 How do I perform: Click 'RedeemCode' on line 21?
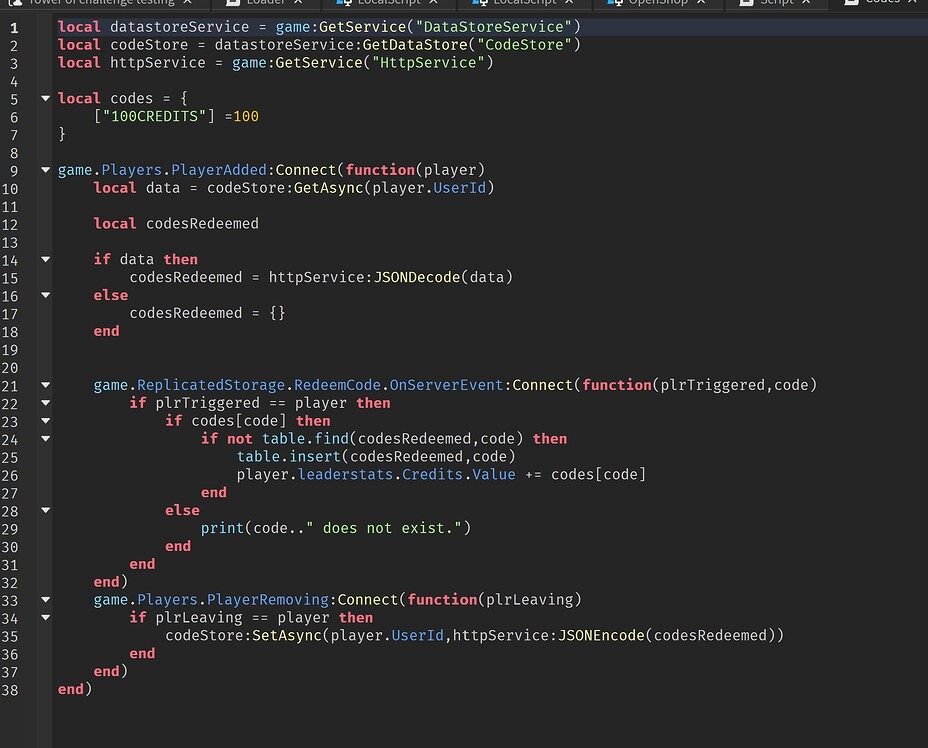(x=337, y=385)
